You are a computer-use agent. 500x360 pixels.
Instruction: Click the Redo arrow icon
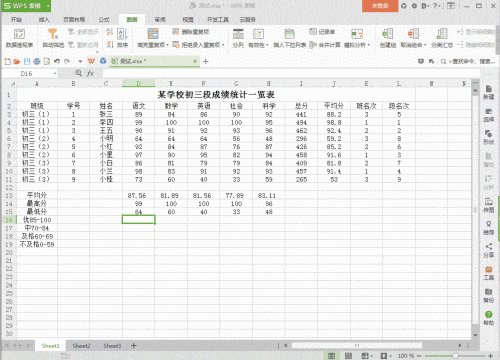pos(67,61)
